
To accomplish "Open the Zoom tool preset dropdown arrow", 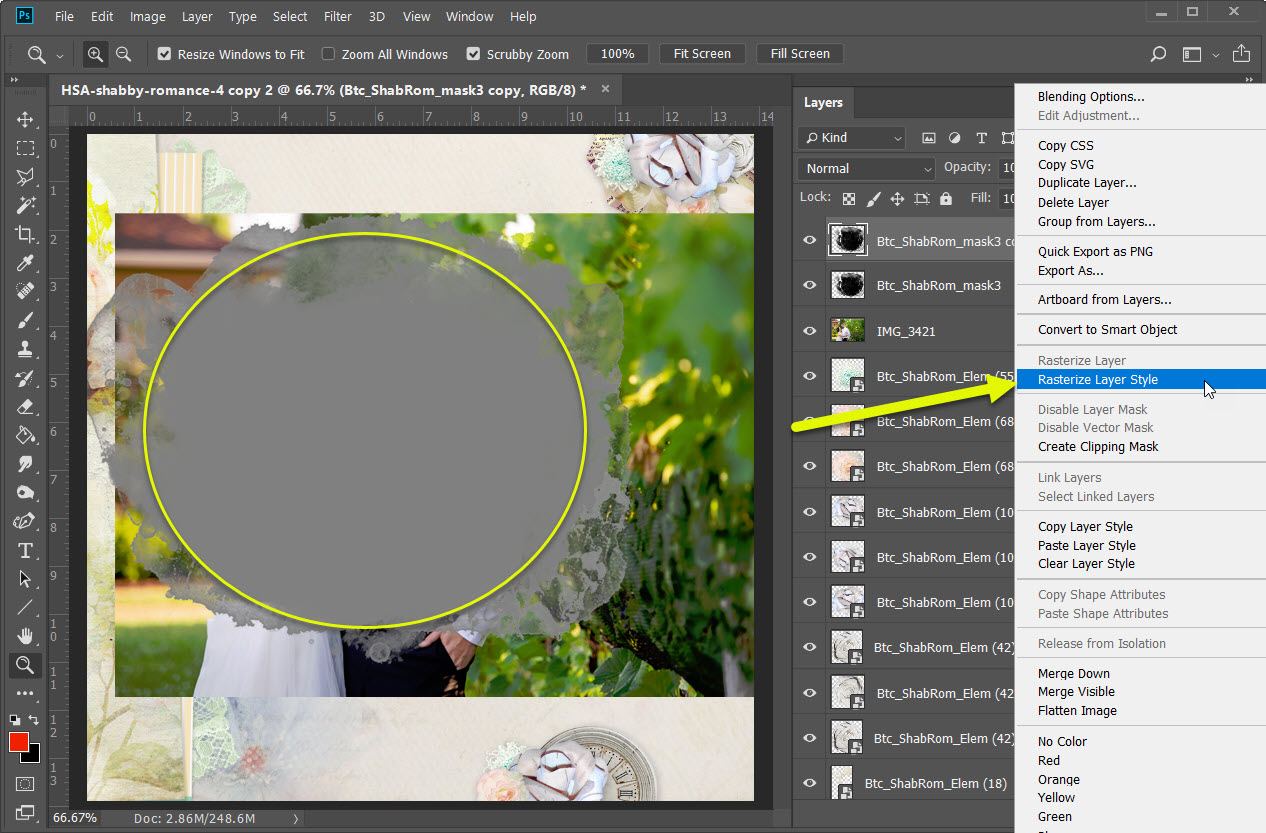I will [x=60, y=55].
